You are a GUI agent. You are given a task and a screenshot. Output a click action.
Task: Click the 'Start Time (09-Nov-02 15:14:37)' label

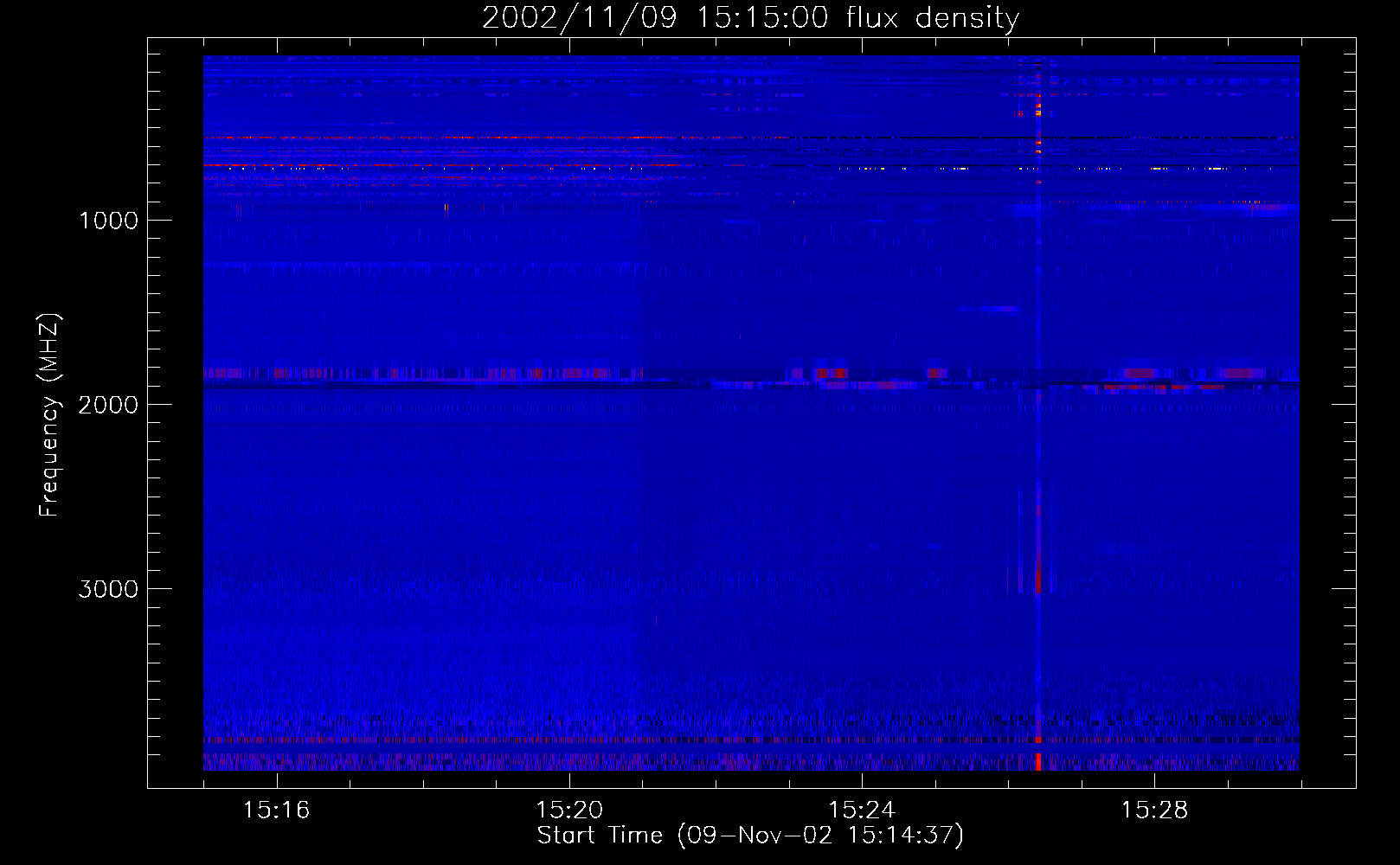coord(750,836)
